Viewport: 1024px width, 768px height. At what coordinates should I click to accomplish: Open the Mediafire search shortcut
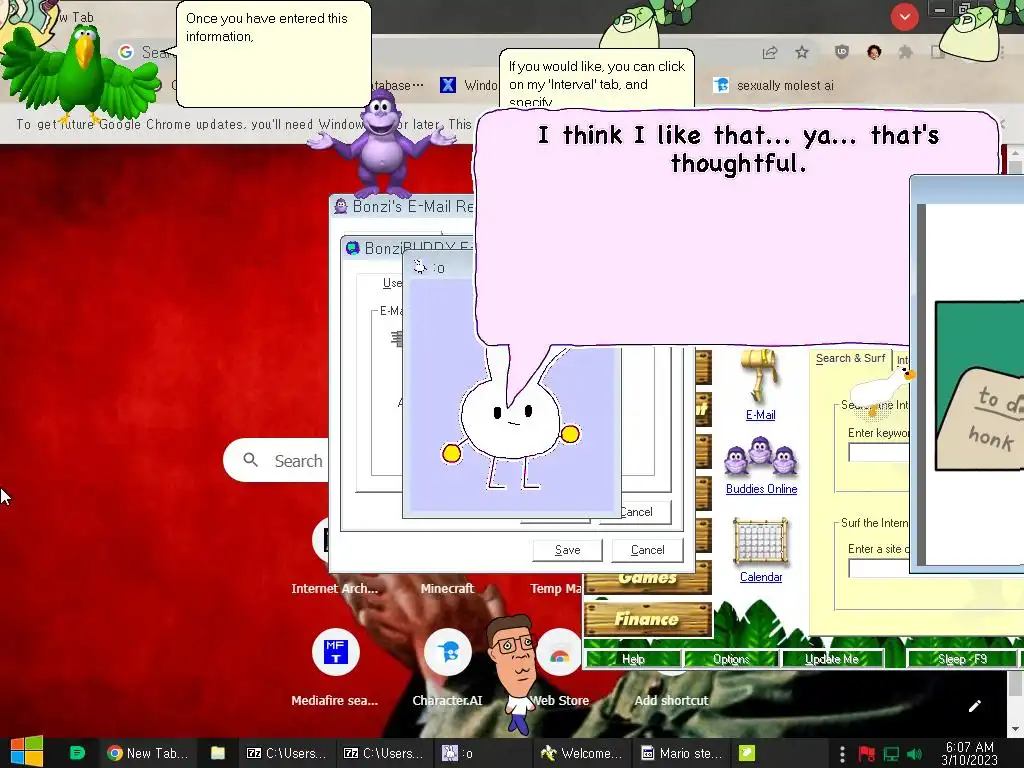335,669
